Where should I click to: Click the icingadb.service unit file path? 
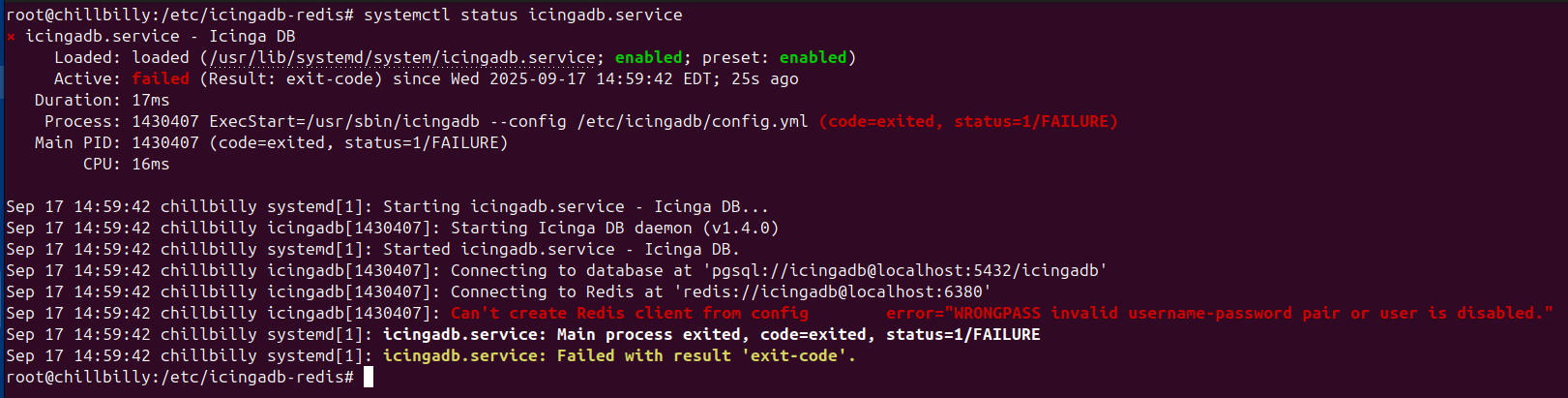402,58
